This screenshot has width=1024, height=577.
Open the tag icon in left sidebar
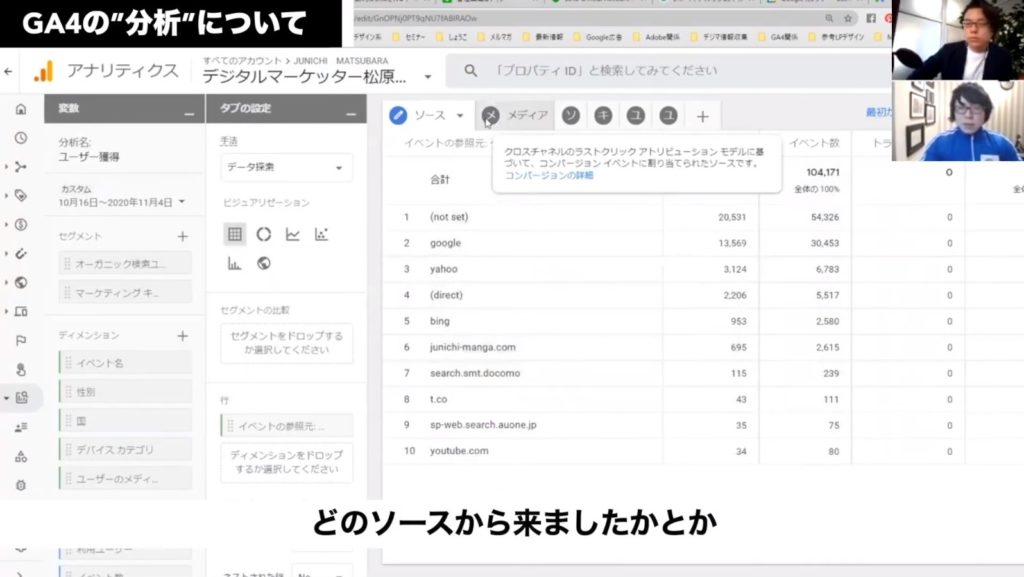click(x=21, y=195)
